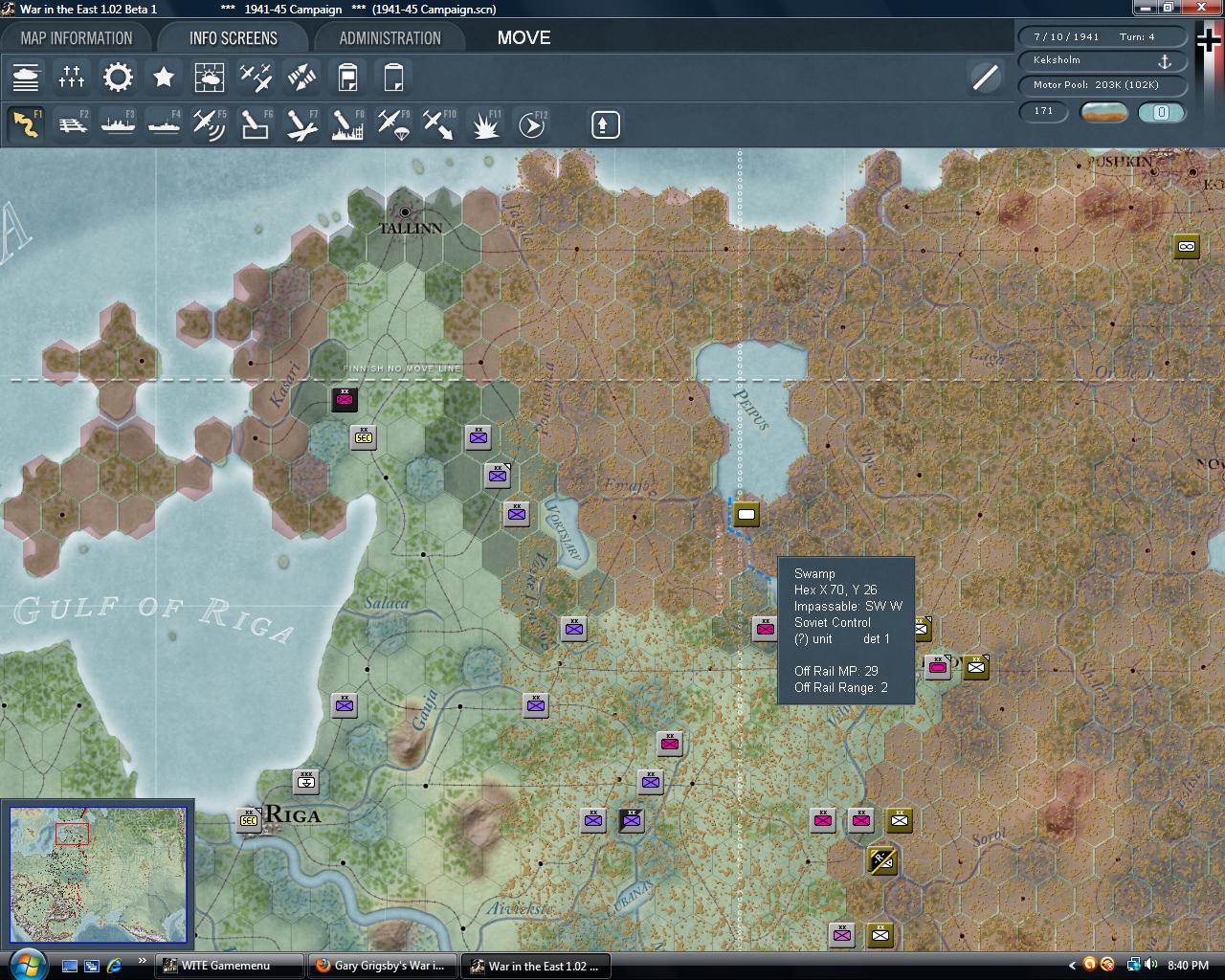Click the Swamp hex info tooltip
1225x980 pixels.
(x=846, y=631)
